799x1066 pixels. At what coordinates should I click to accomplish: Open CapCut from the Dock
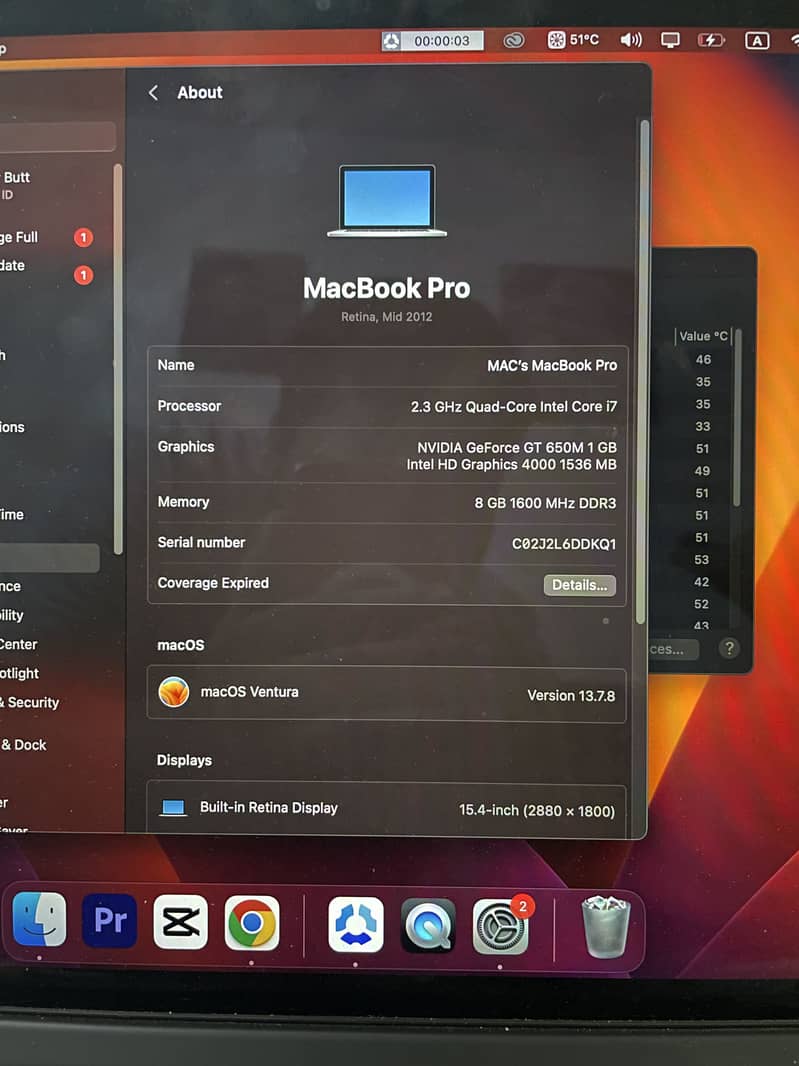click(x=180, y=922)
